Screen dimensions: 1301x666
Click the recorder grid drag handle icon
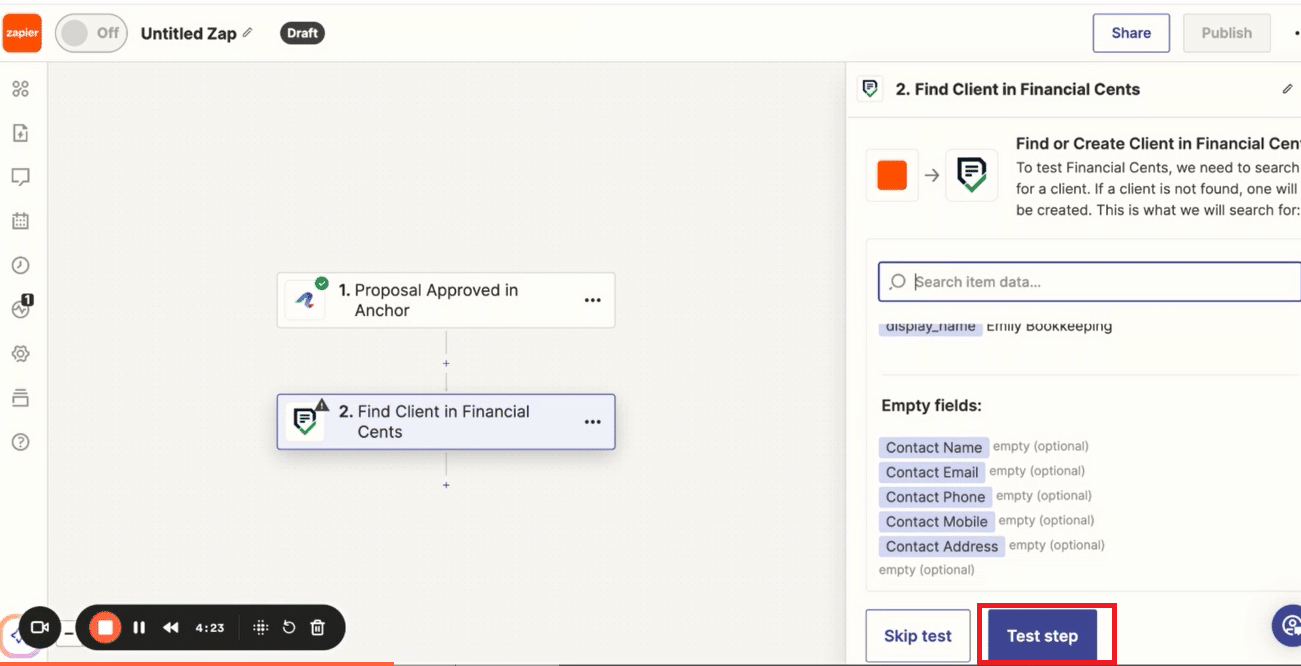tap(260, 627)
